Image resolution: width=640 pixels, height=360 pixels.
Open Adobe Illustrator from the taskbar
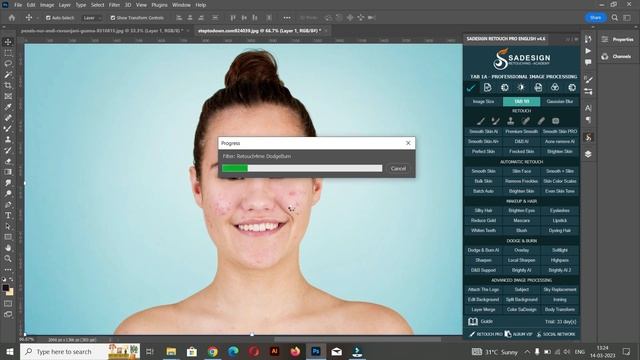coord(274,351)
